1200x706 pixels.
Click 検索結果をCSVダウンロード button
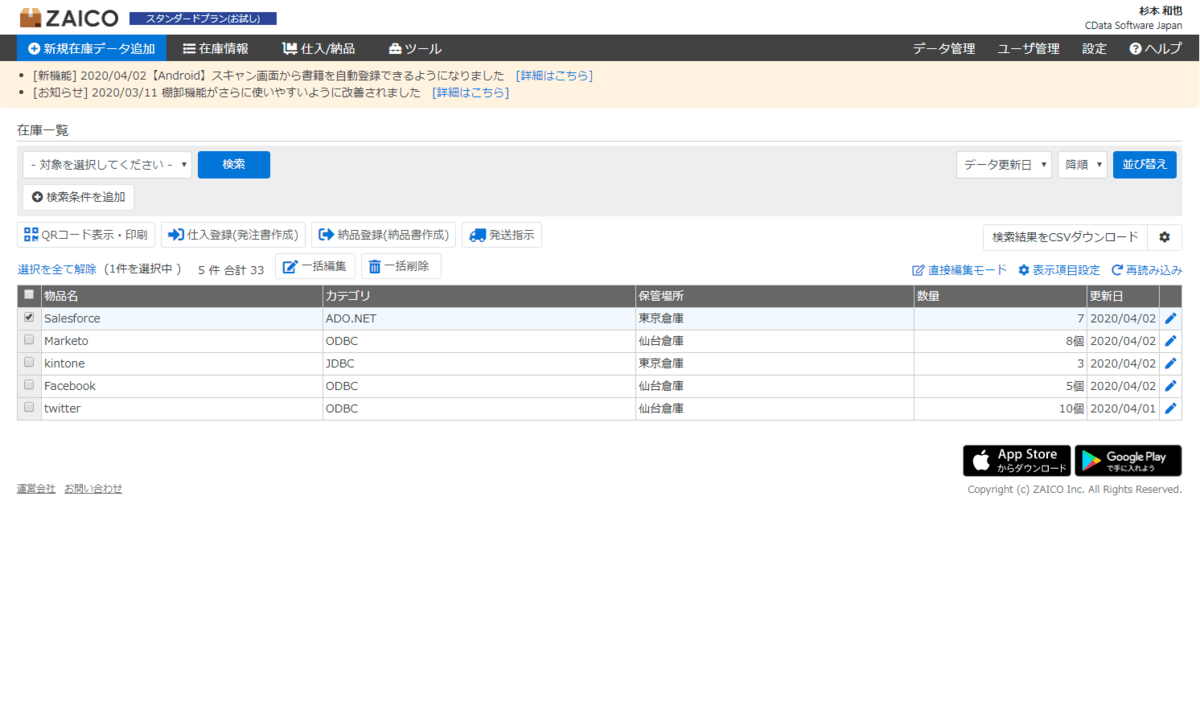click(x=1065, y=237)
